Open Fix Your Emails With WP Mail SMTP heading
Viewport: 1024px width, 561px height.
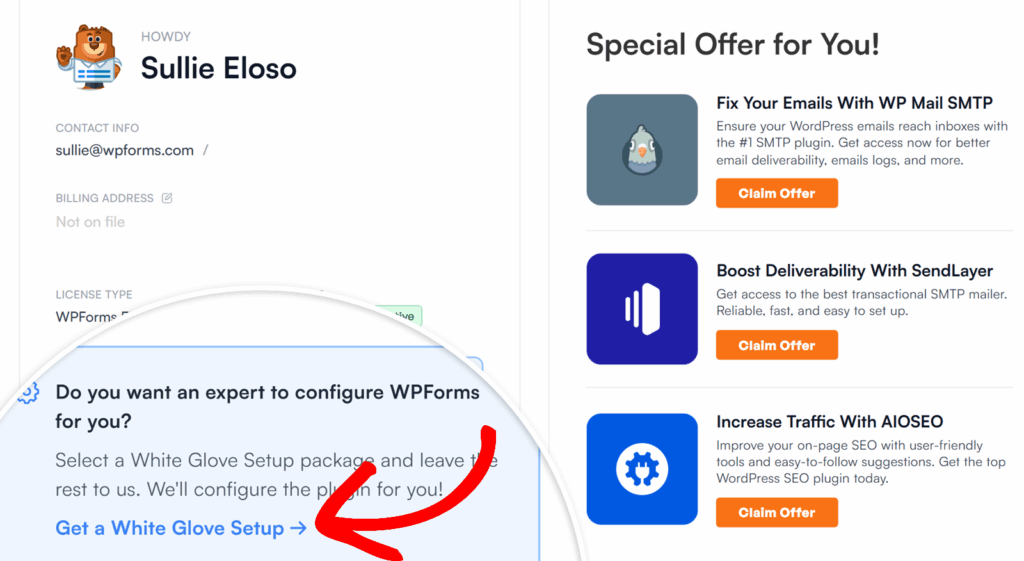(854, 103)
